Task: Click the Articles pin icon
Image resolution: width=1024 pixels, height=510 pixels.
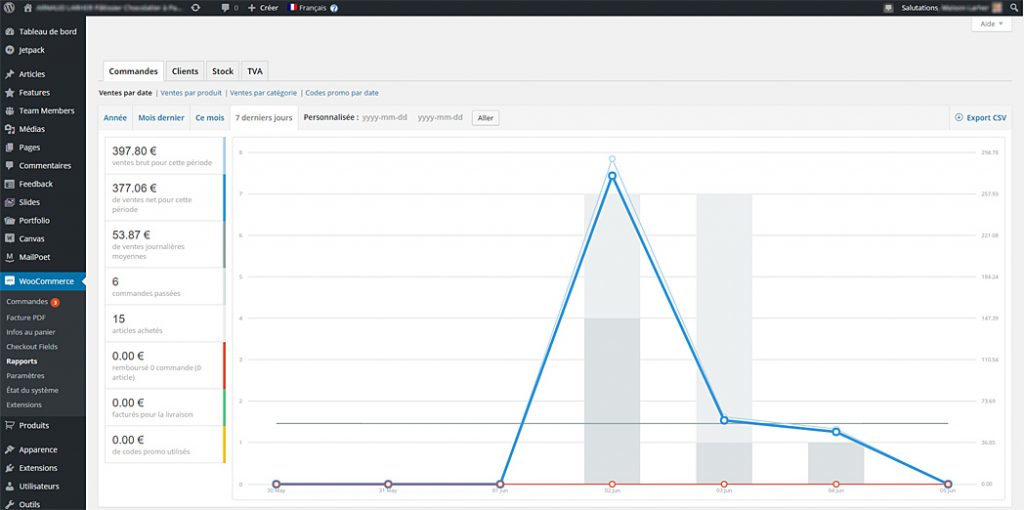Action: (9, 74)
